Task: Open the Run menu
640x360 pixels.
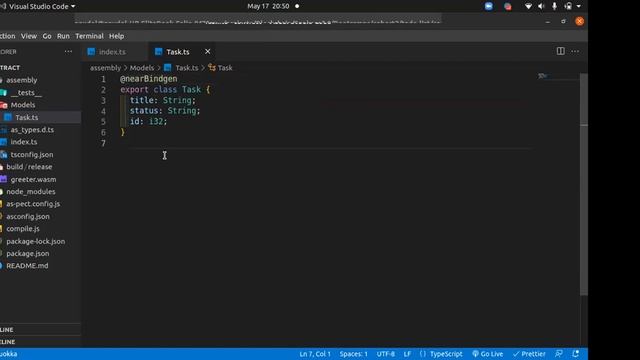Action: point(63,36)
